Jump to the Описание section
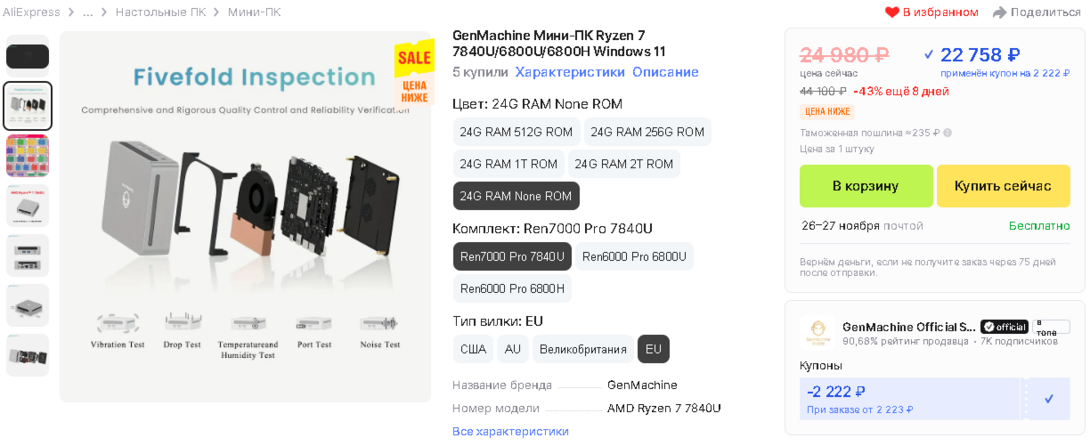The image size is (1090, 446). click(665, 72)
